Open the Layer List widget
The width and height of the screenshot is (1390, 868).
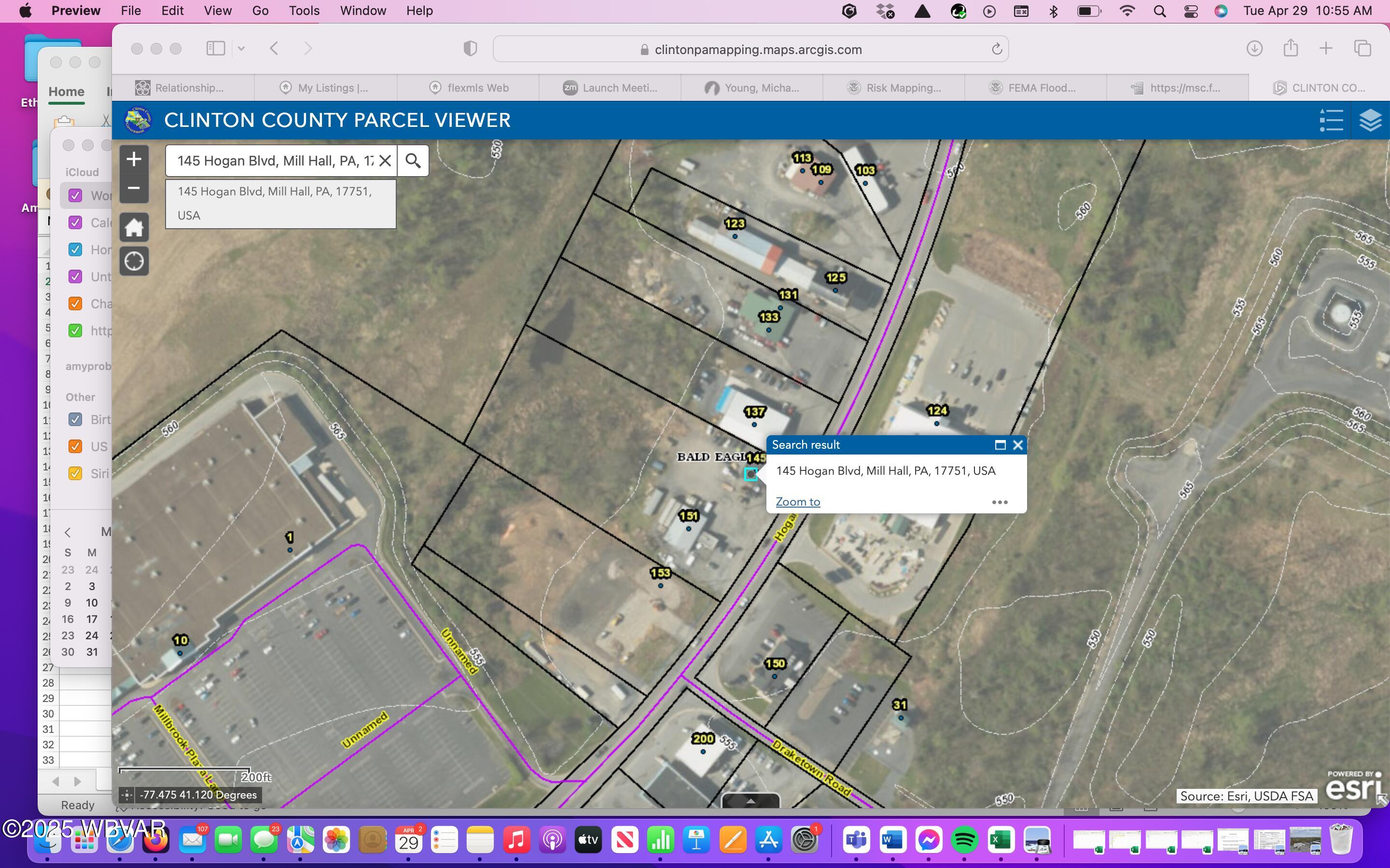(1370, 121)
